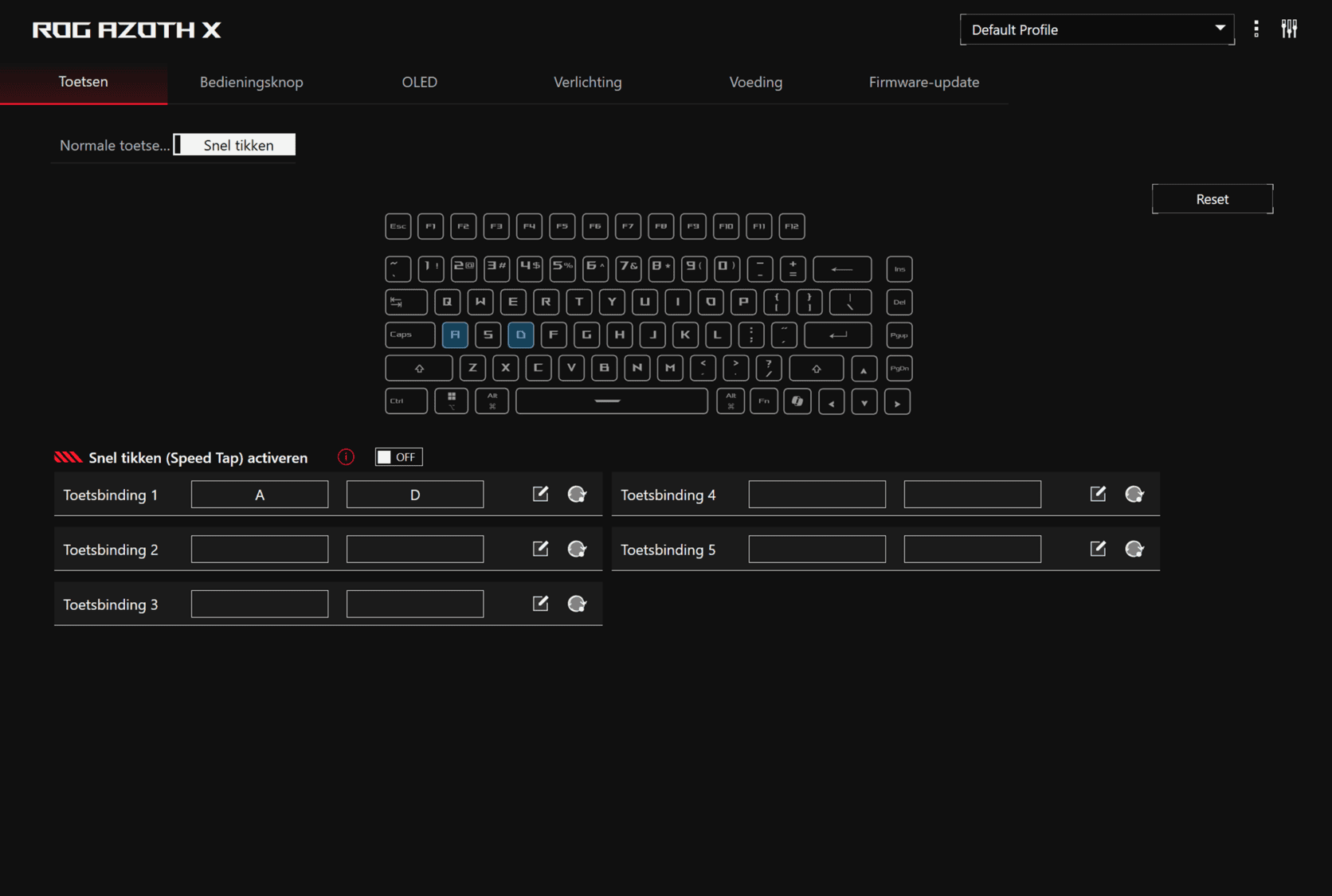The image size is (1332, 896).
Task: Reset Toetsbinding 2 with its refresh icon
Action: [x=577, y=550]
